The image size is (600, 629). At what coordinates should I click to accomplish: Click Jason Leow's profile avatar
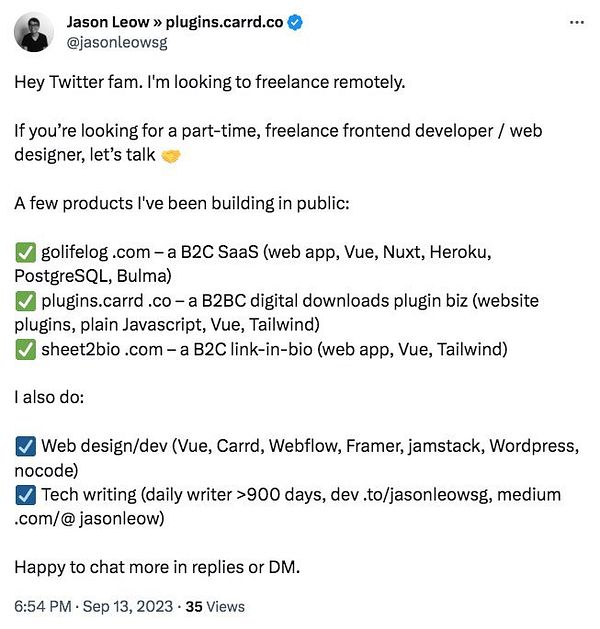pyautogui.click(x=34, y=33)
